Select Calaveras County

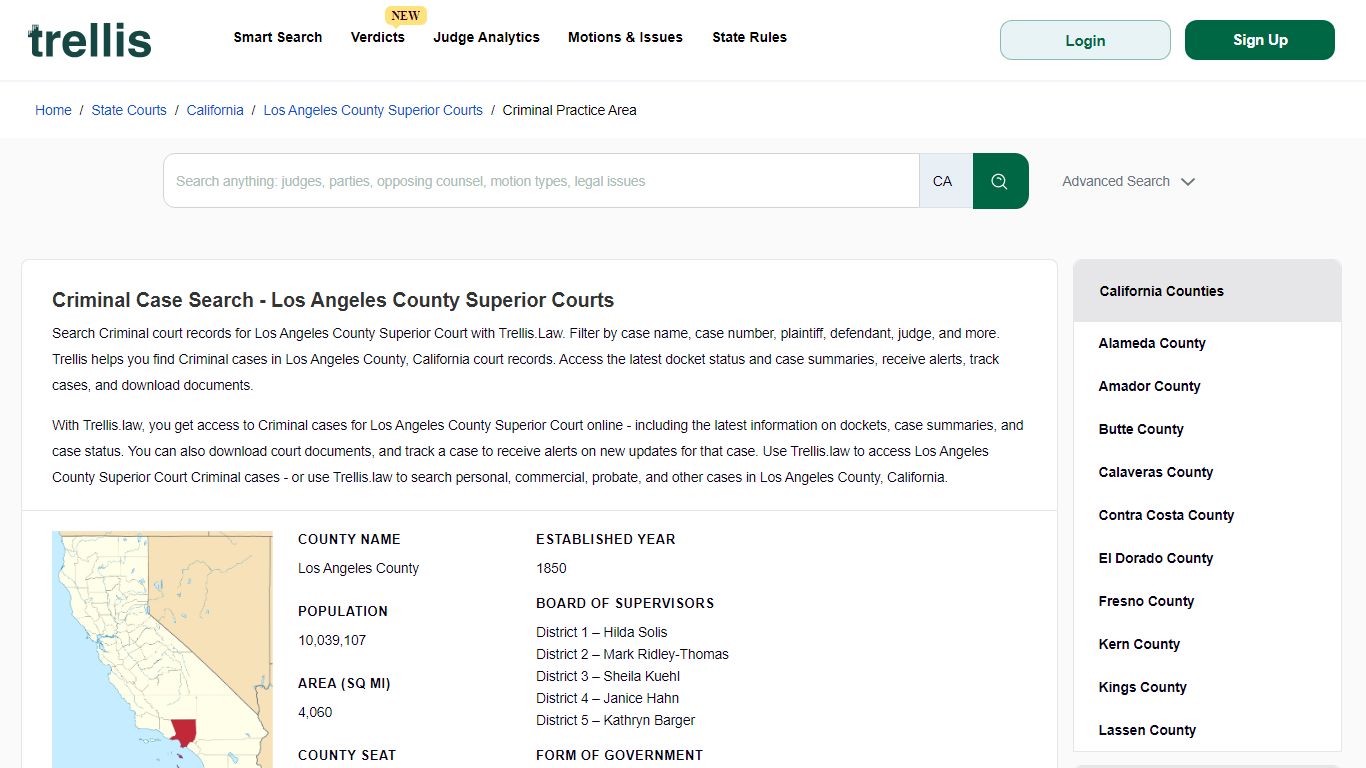1156,472
